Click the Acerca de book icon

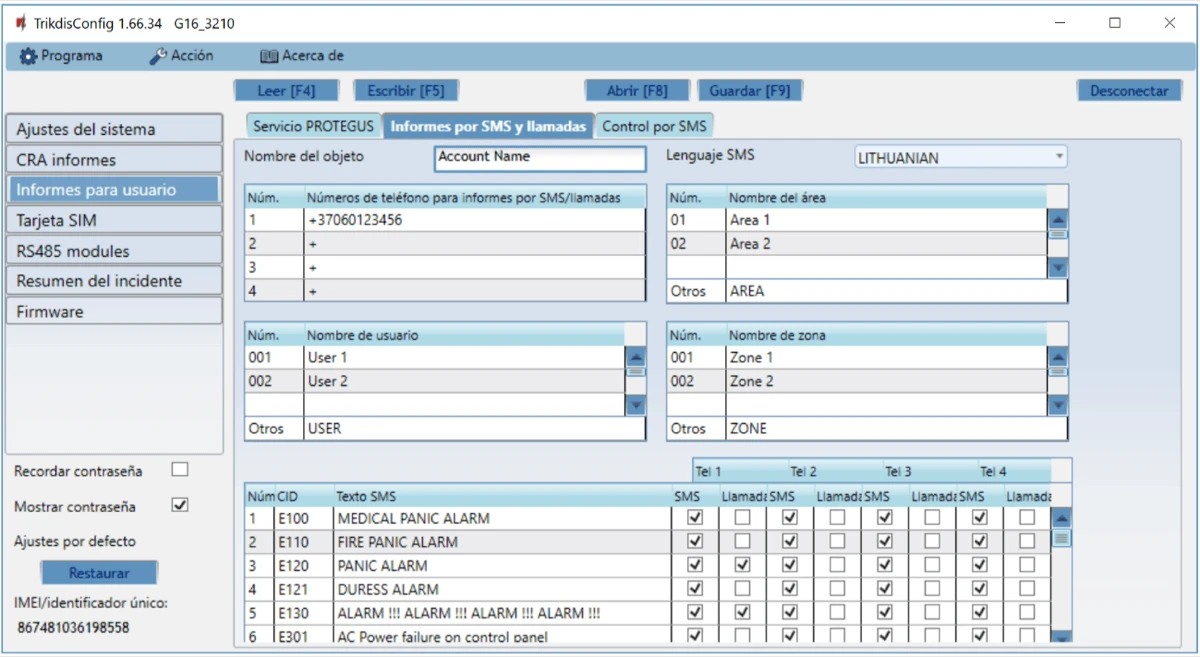tap(268, 56)
